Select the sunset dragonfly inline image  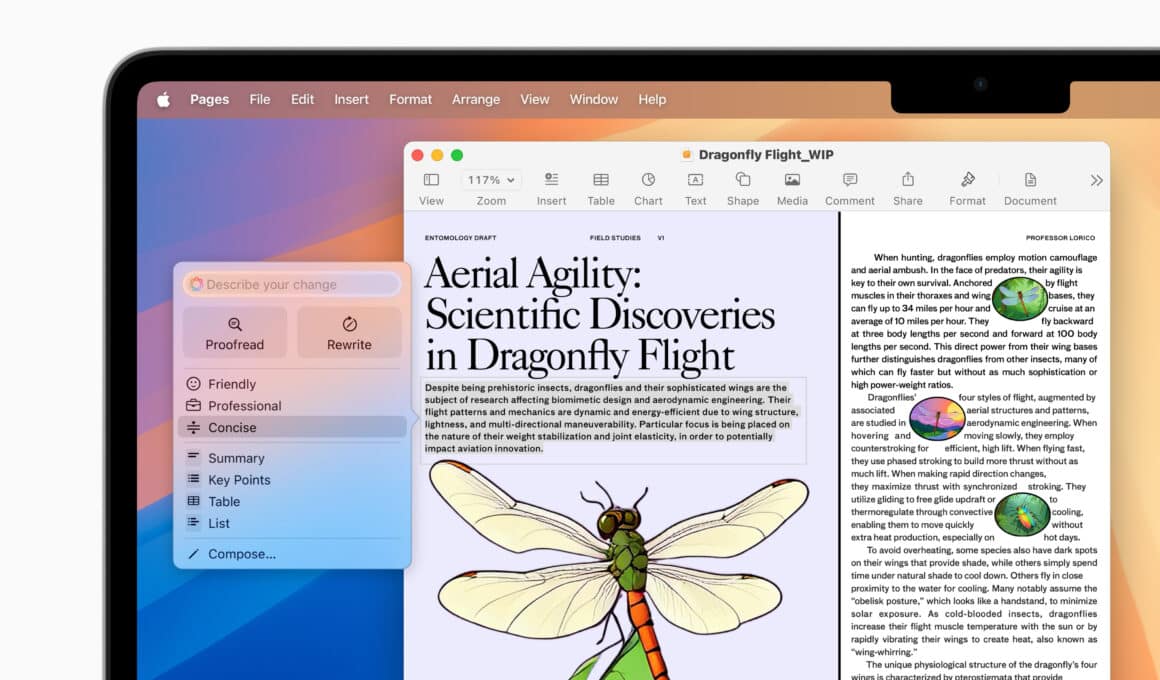(x=937, y=419)
